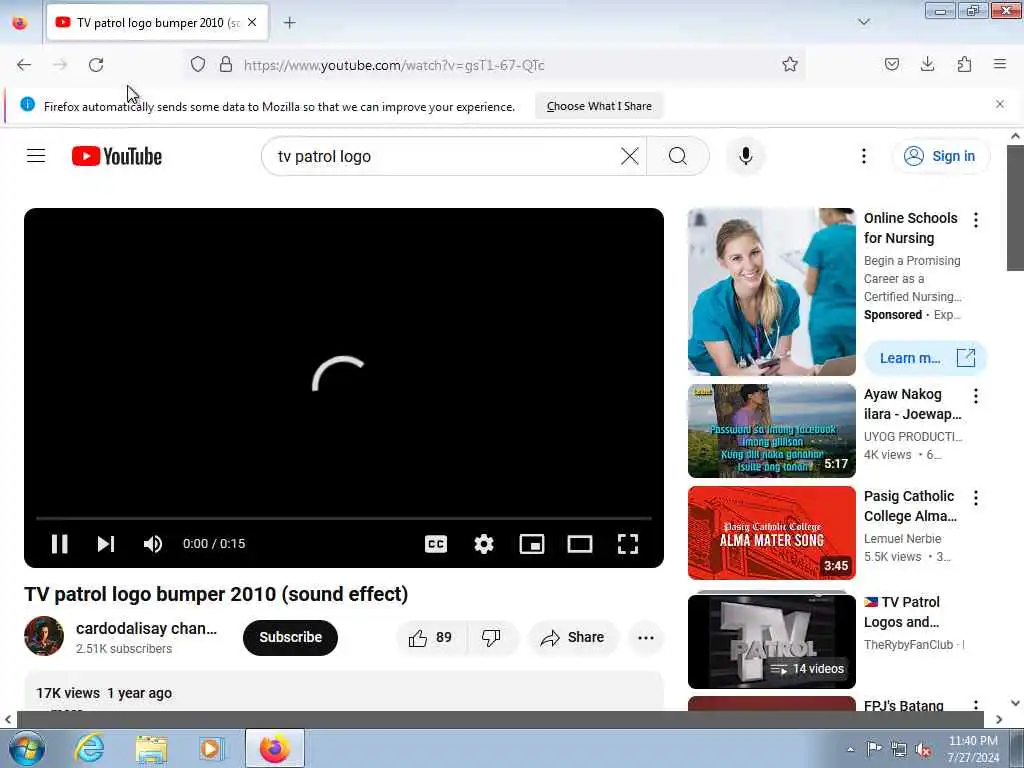Open cardodalisay channel avatar
Image resolution: width=1024 pixels, height=768 pixels.
click(x=44, y=635)
